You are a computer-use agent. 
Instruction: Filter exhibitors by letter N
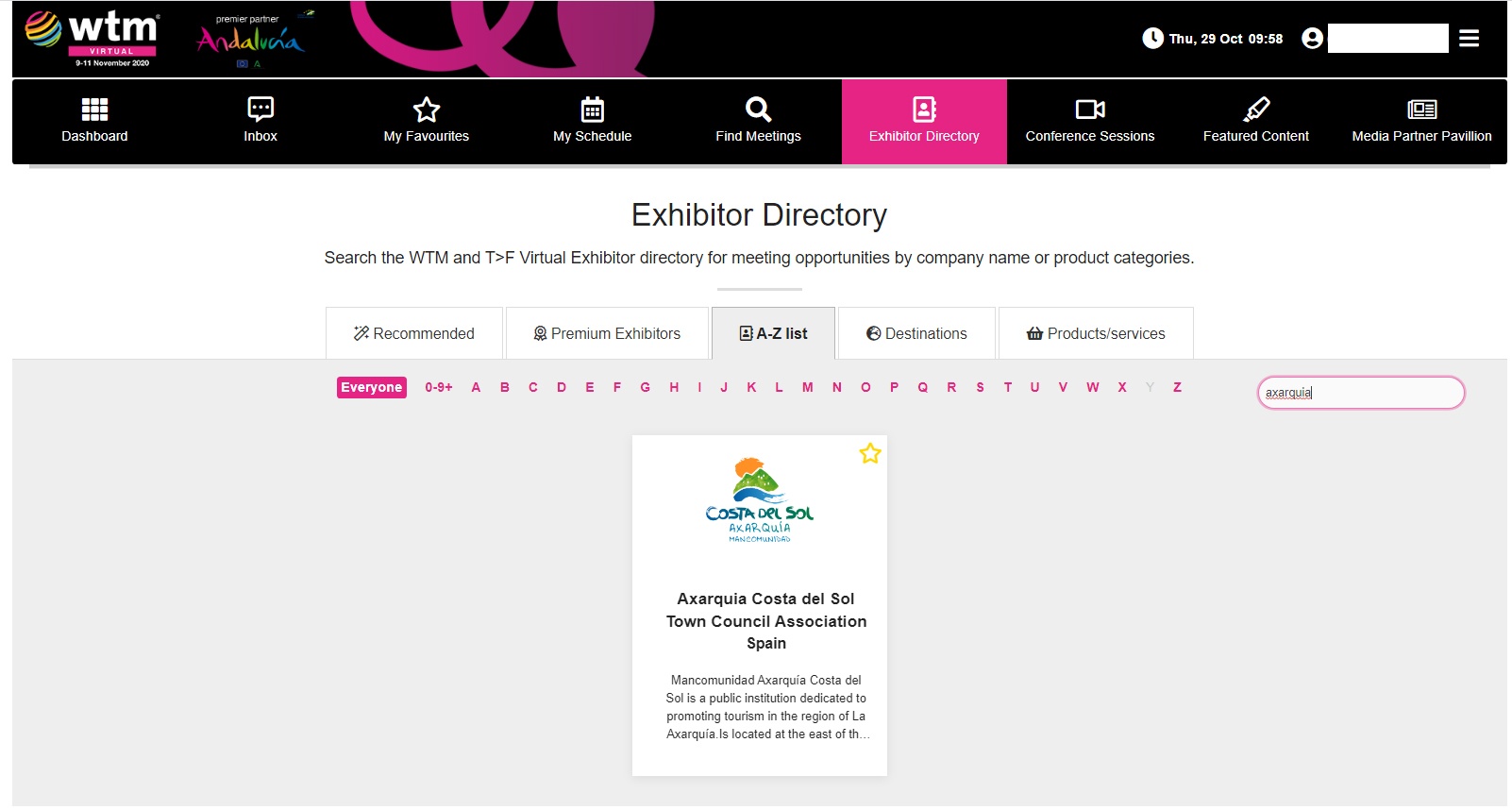pyautogui.click(x=837, y=387)
